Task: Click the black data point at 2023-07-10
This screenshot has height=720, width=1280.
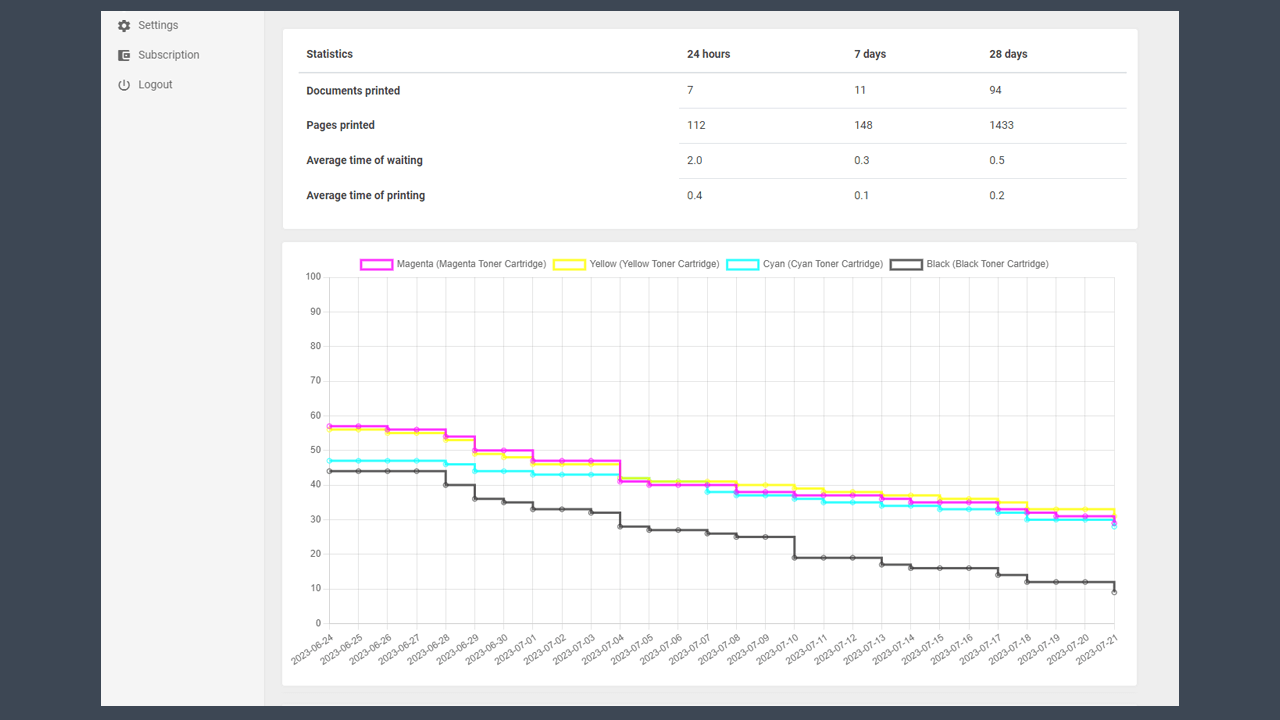Action: (x=795, y=557)
